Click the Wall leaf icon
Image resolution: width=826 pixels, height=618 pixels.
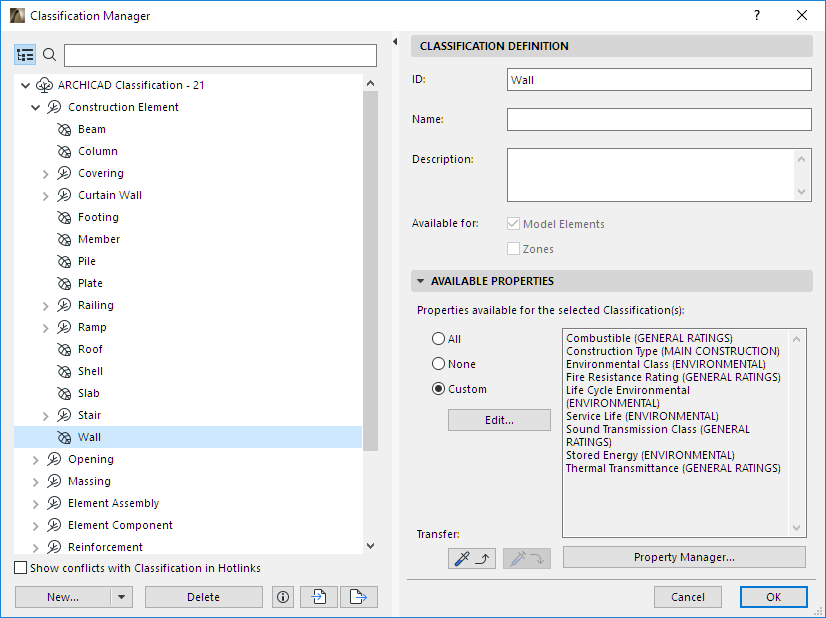[x=64, y=438]
